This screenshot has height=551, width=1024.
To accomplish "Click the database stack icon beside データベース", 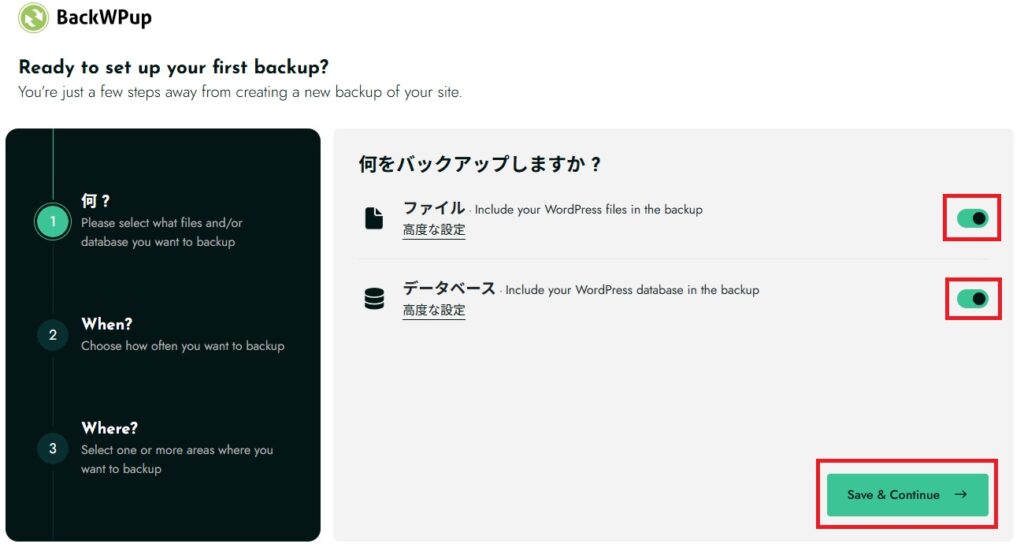I will (x=374, y=299).
